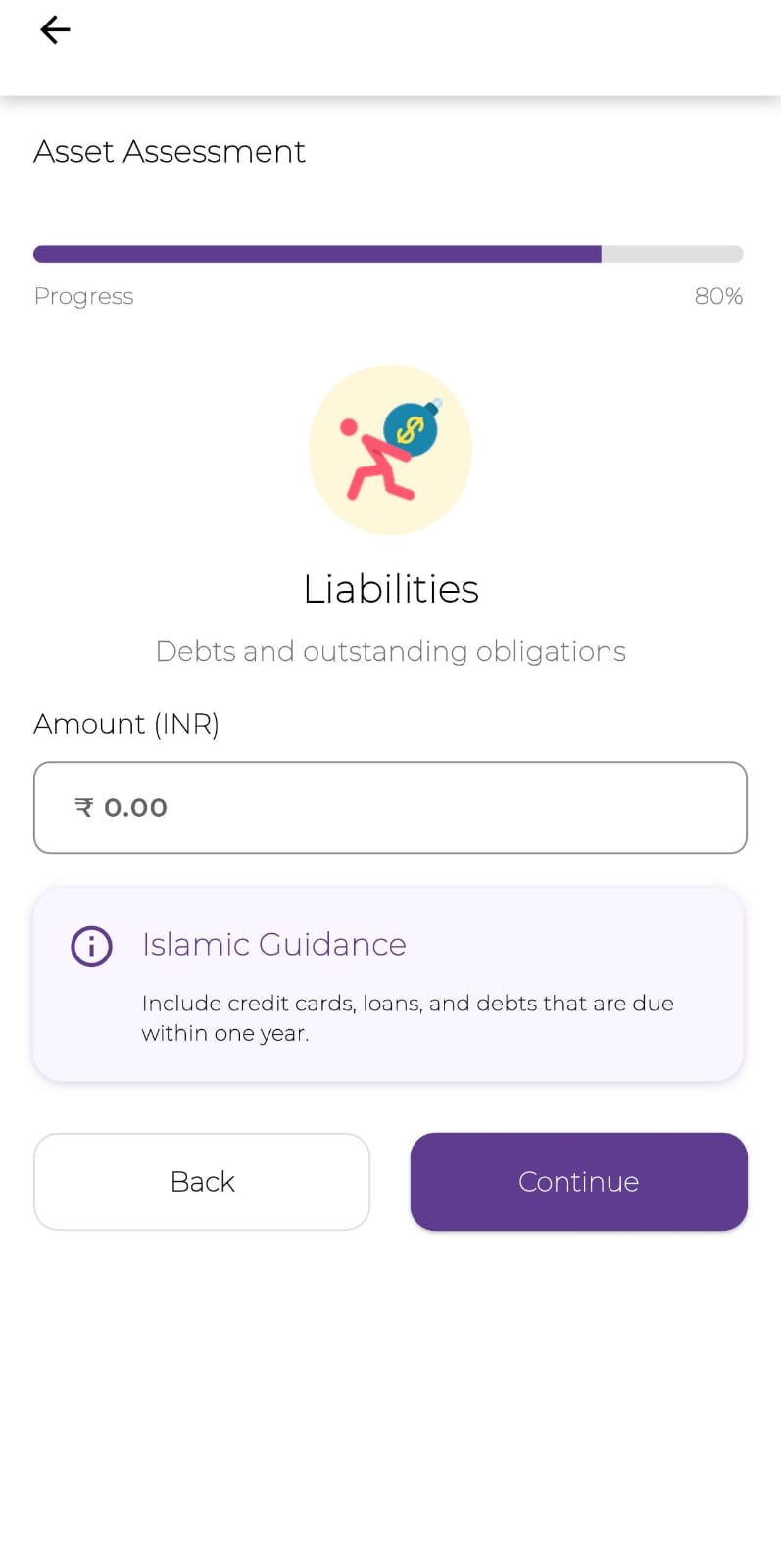Click the Asset Assessment title
The width and height of the screenshot is (781, 1568).
170,152
